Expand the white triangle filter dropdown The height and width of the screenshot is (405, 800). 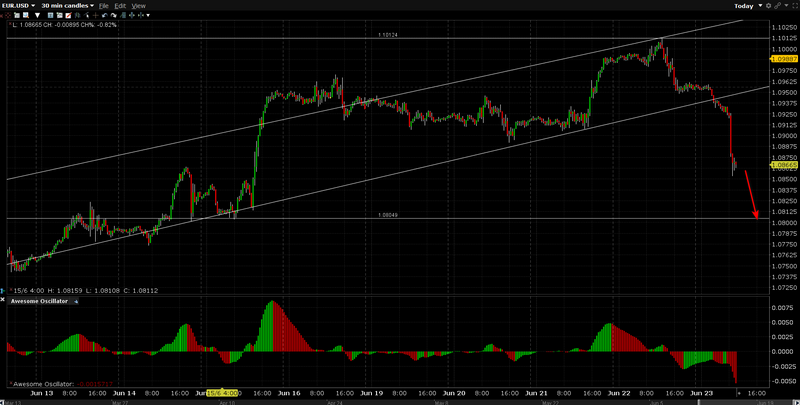click(x=37, y=15)
